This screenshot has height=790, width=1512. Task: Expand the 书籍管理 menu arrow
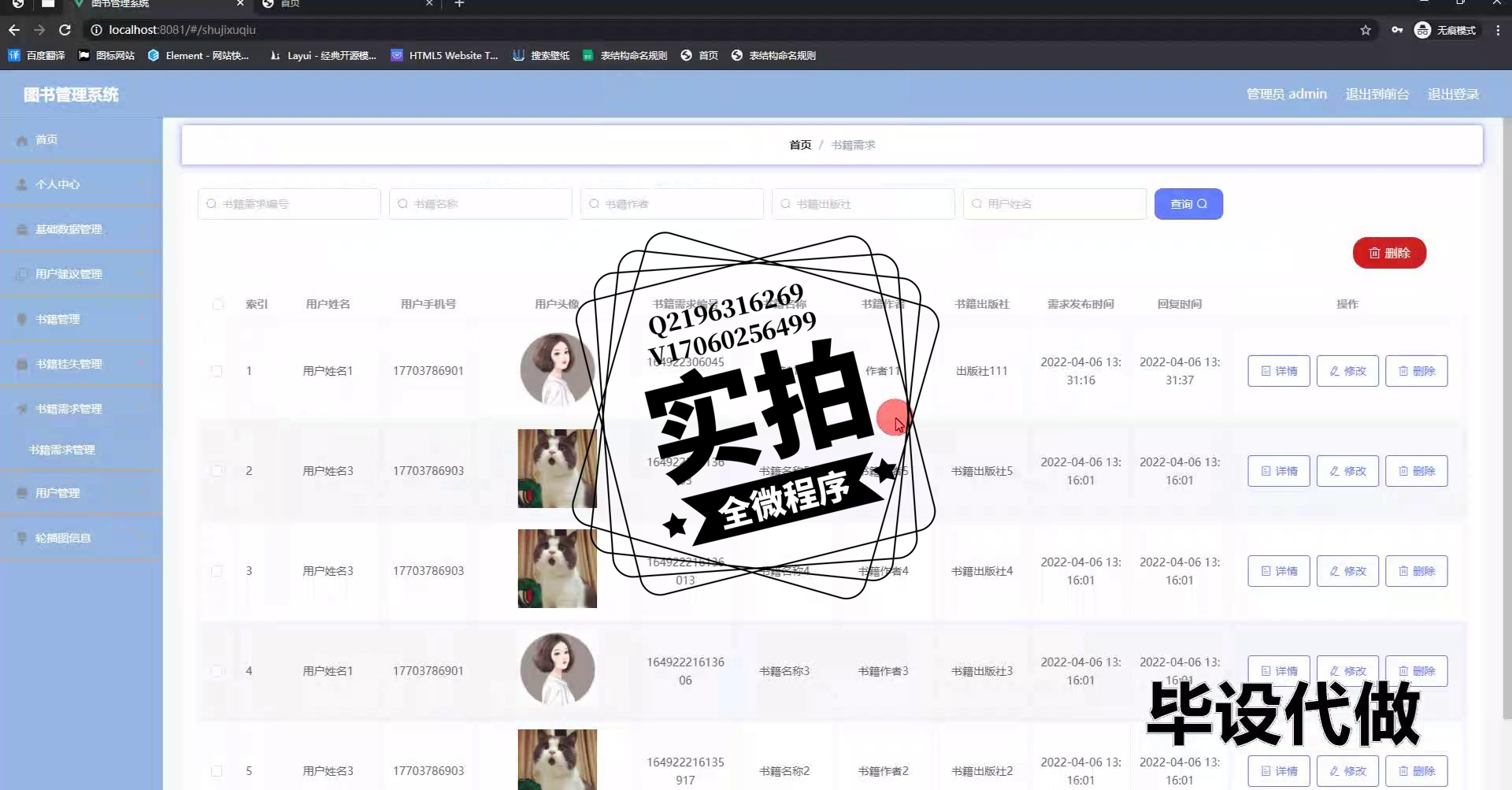click(x=143, y=319)
